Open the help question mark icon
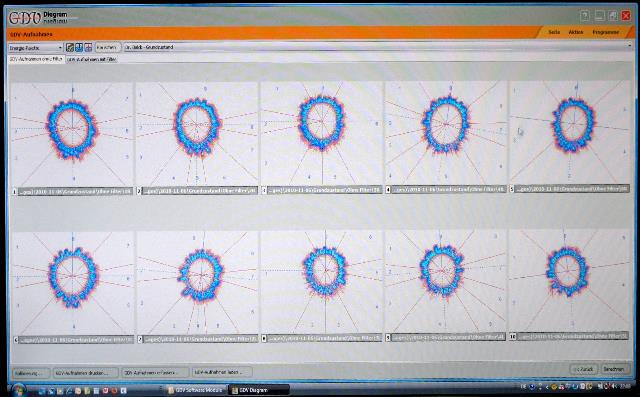The height and width of the screenshot is (397, 640). tap(584, 16)
